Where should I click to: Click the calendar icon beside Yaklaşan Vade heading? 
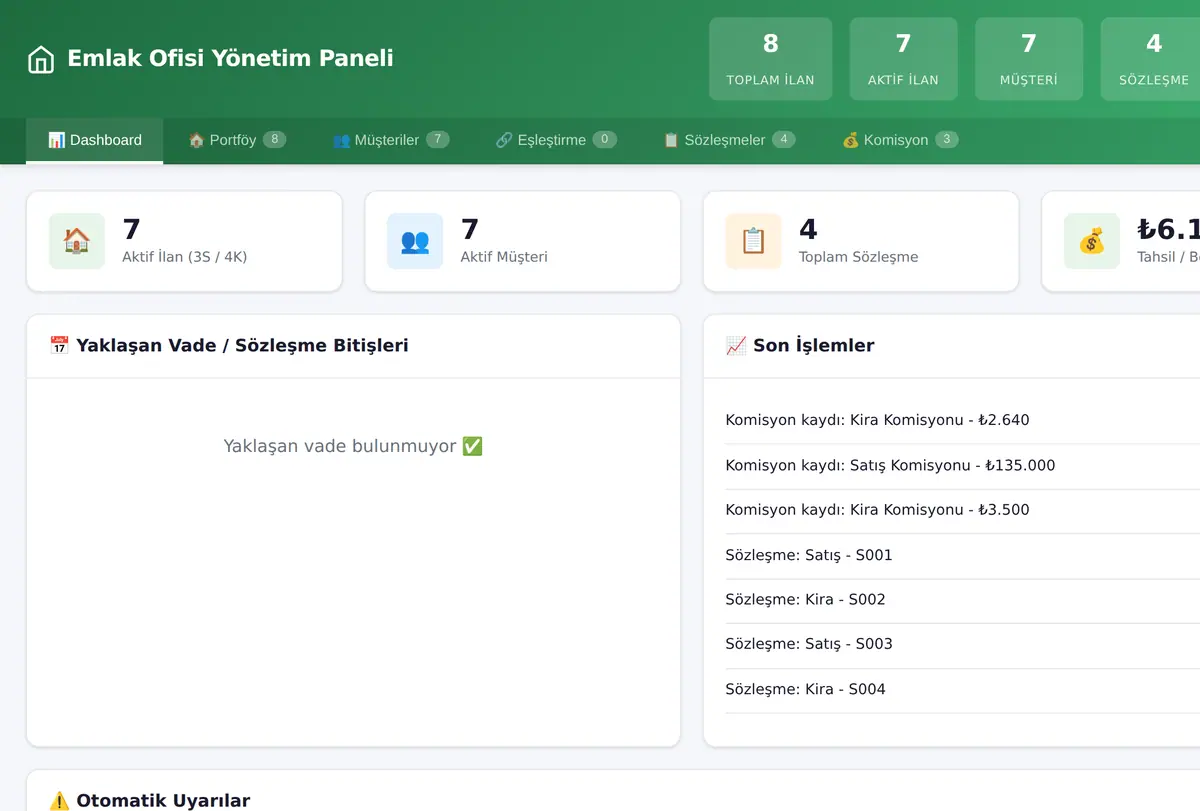(x=59, y=345)
